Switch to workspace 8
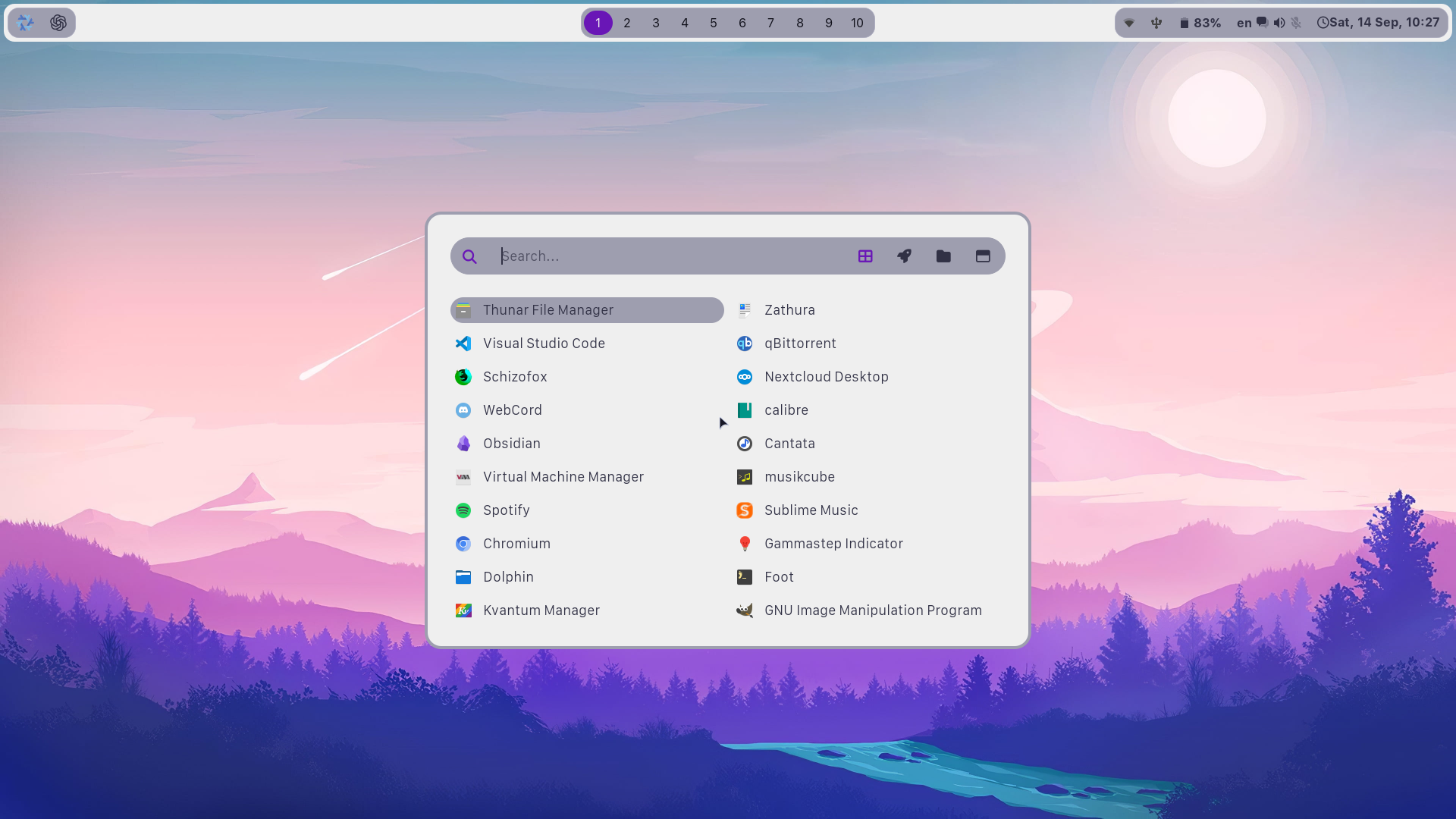The height and width of the screenshot is (819, 1456). [x=800, y=23]
